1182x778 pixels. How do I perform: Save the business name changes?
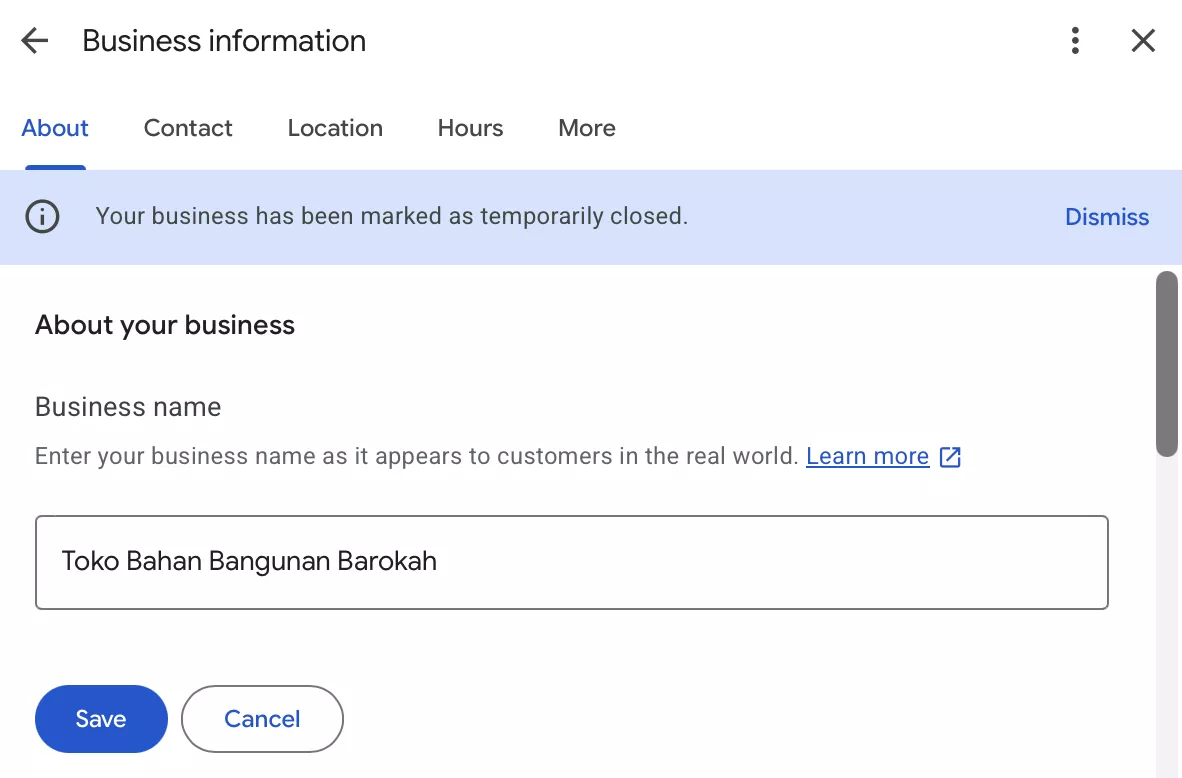tap(101, 718)
